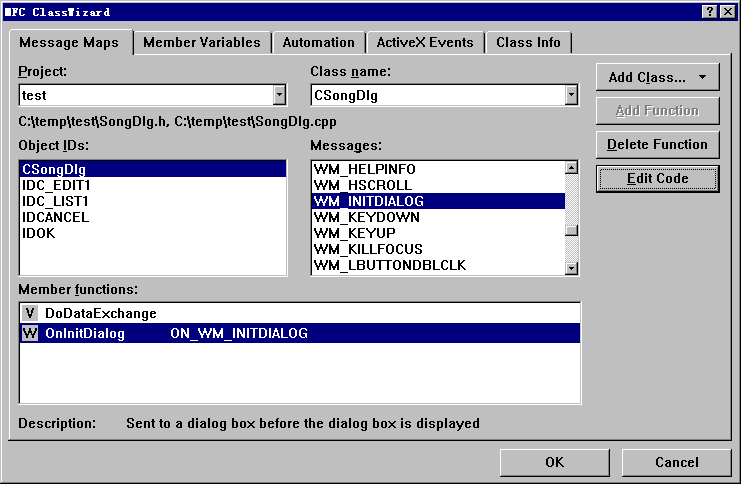Select WM_KILLFOCUS message
The width and height of the screenshot is (741, 484).
point(439,249)
